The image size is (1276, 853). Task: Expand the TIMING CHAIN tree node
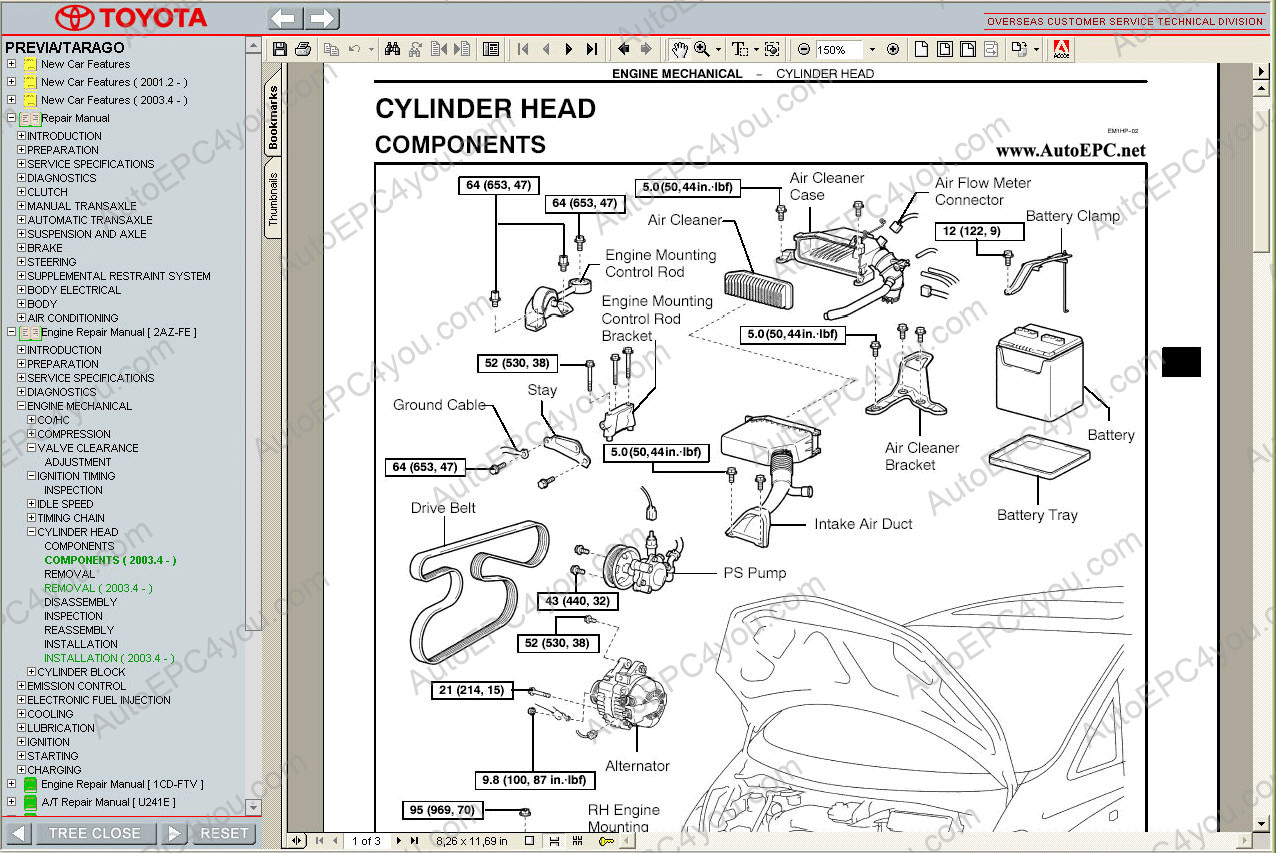[x=32, y=518]
